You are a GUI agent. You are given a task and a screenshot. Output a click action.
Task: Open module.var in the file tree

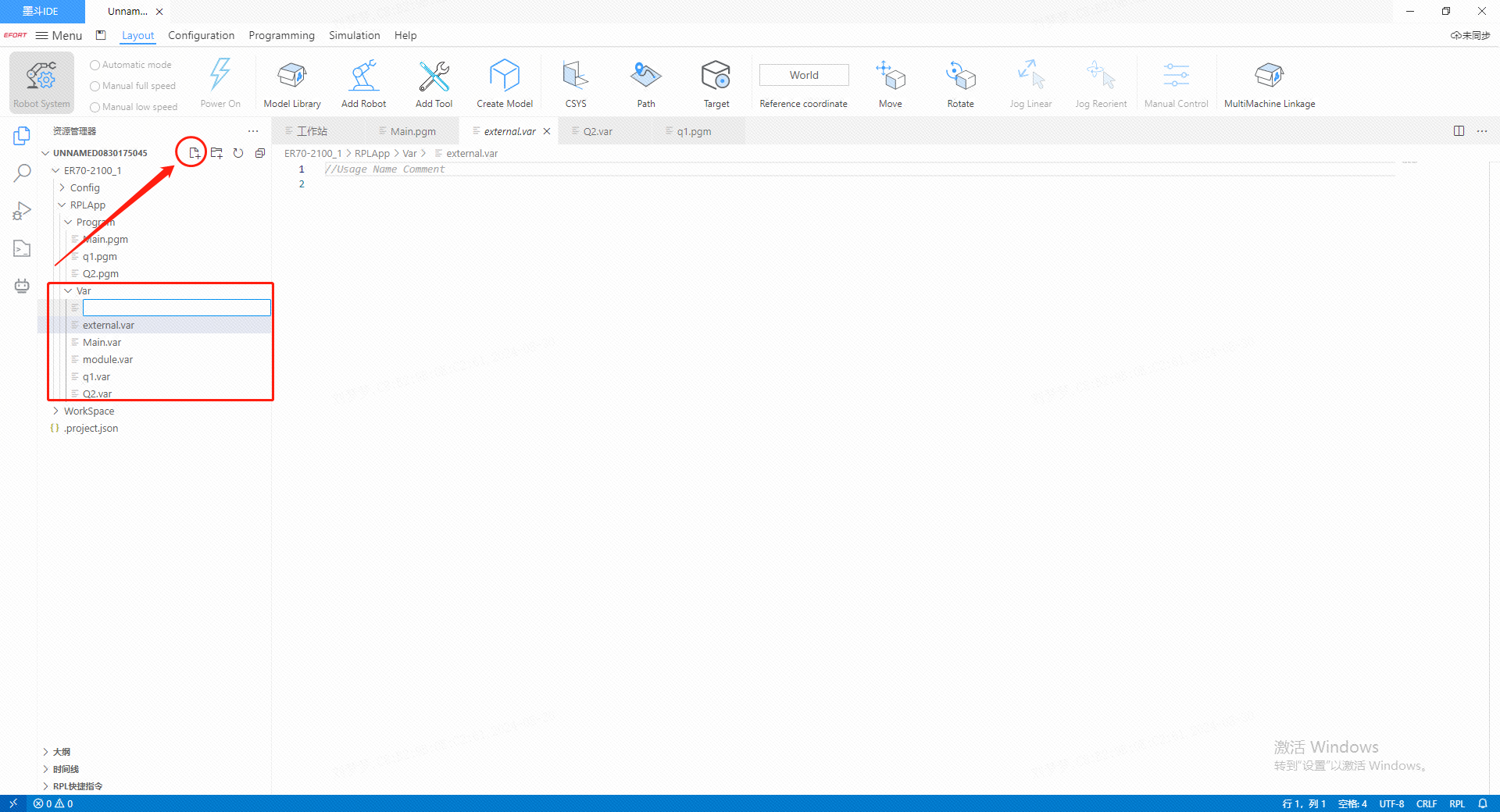point(108,359)
